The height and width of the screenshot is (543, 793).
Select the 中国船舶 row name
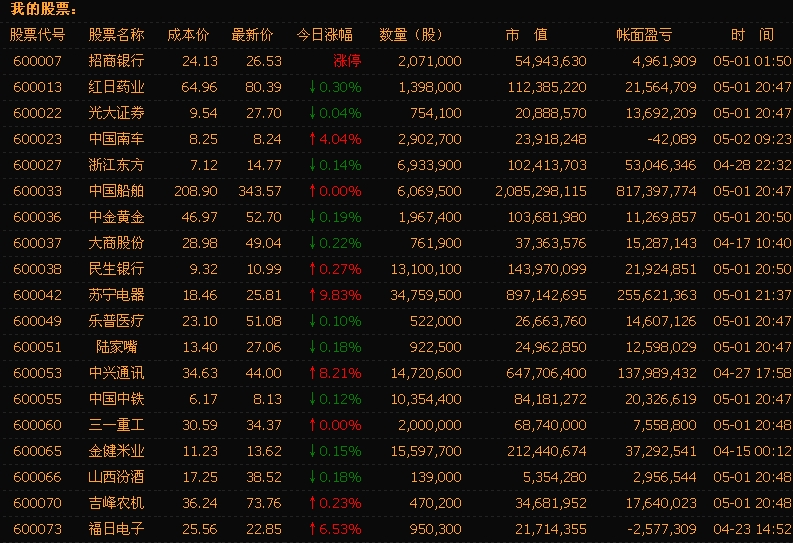point(116,191)
